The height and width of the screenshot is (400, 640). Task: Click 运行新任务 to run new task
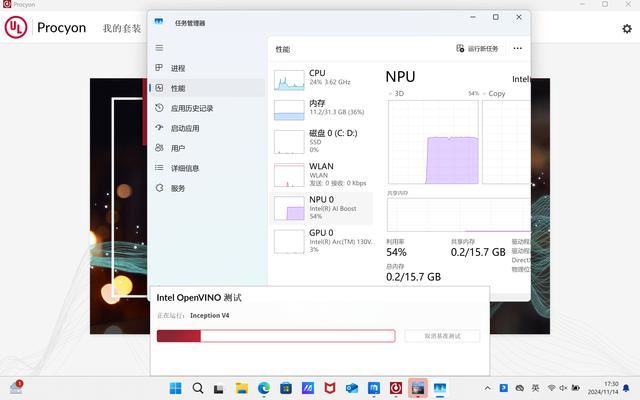[477, 48]
